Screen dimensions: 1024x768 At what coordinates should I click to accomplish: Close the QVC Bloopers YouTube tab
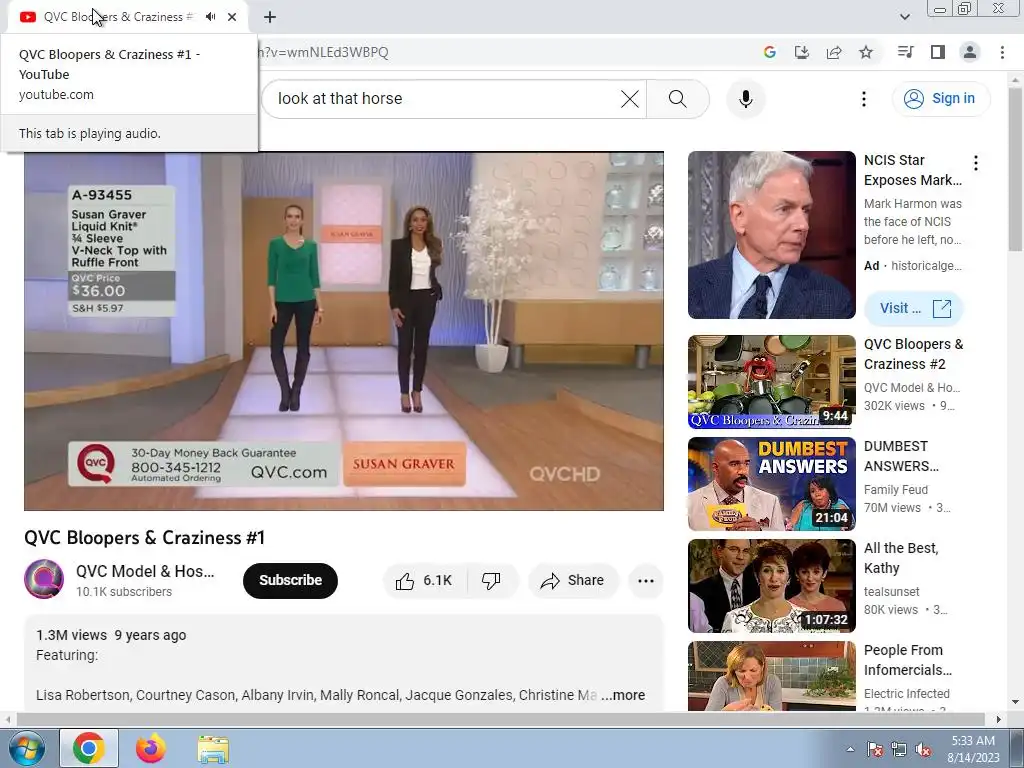232,17
